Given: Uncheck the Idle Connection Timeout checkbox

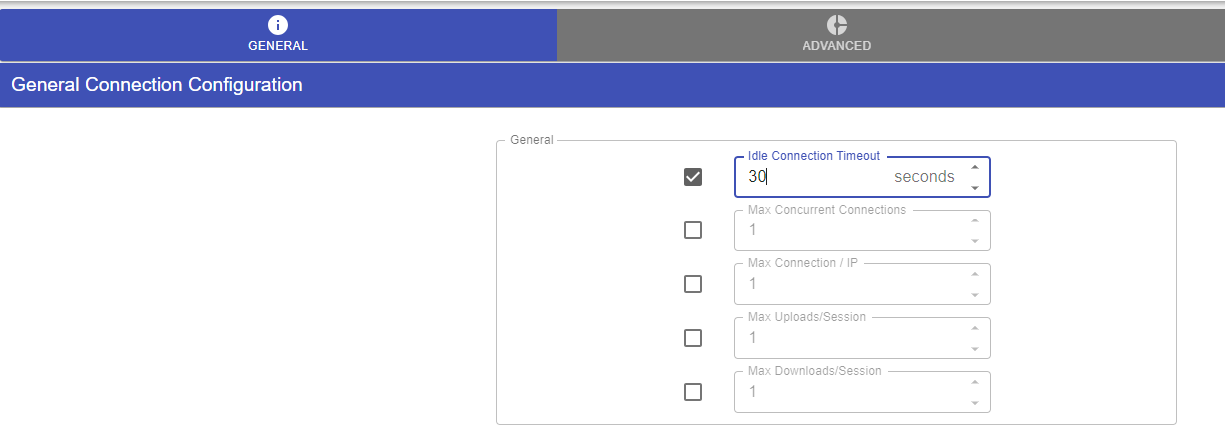Looking at the screenshot, I should point(693,177).
